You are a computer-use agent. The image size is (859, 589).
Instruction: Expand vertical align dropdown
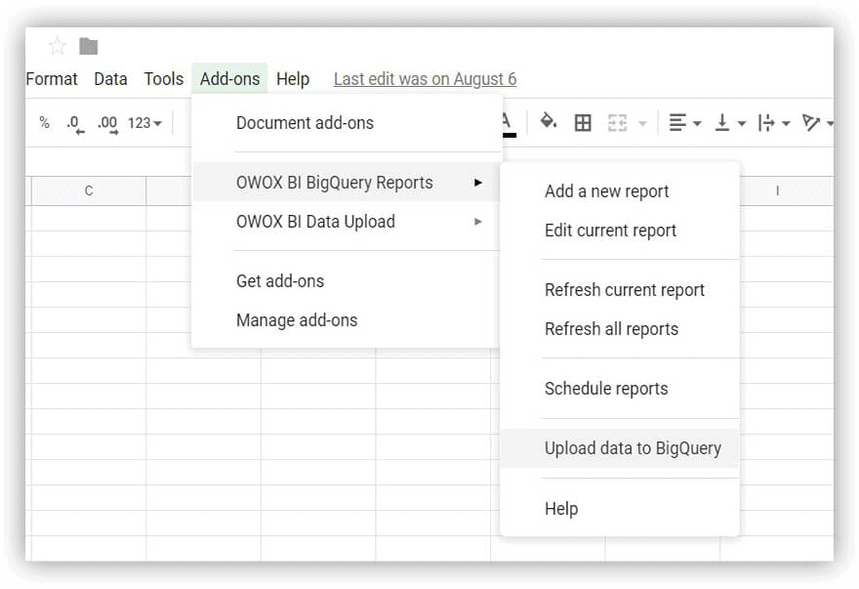click(730, 123)
